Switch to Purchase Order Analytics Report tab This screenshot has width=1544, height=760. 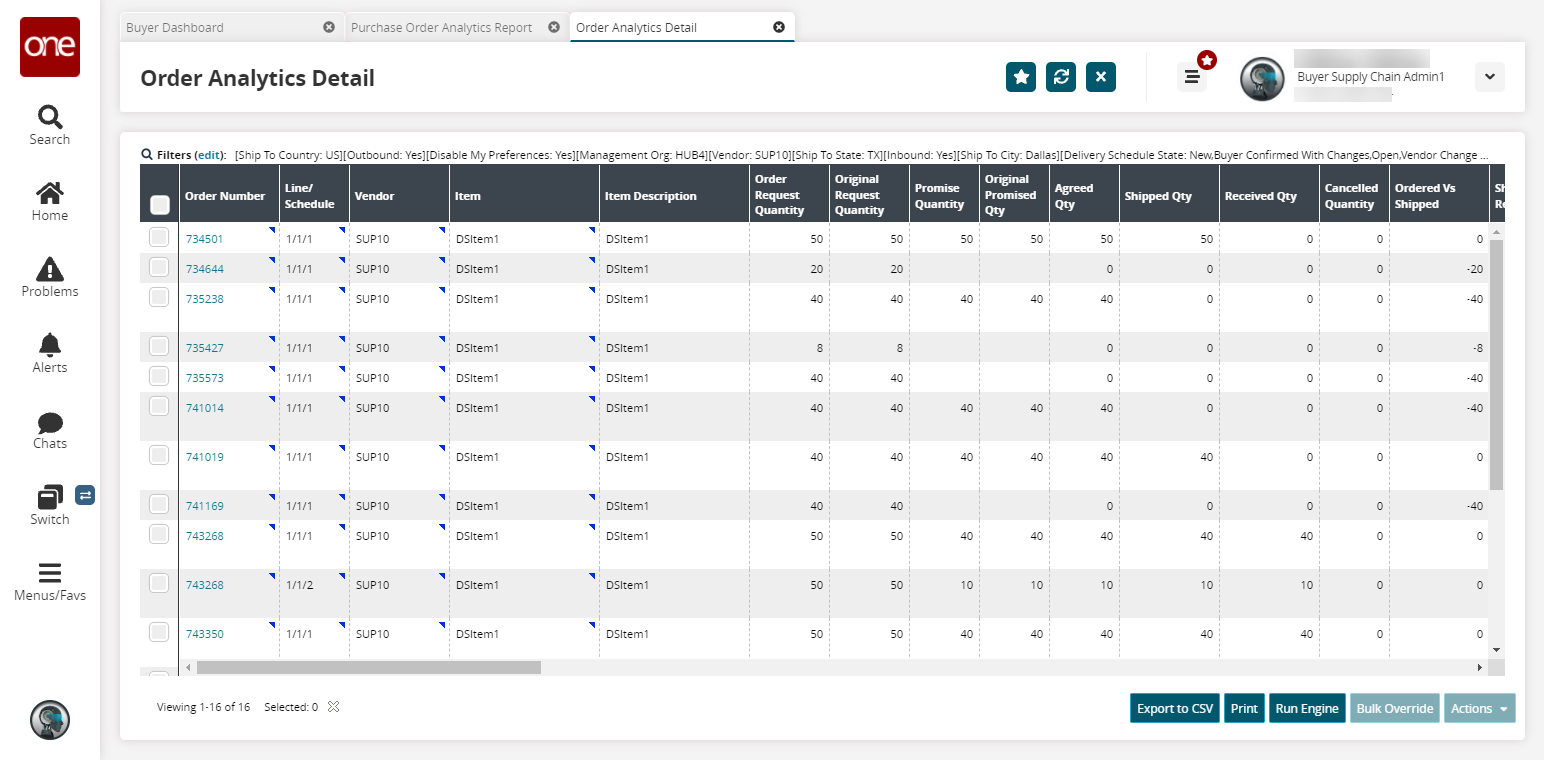(x=441, y=27)
